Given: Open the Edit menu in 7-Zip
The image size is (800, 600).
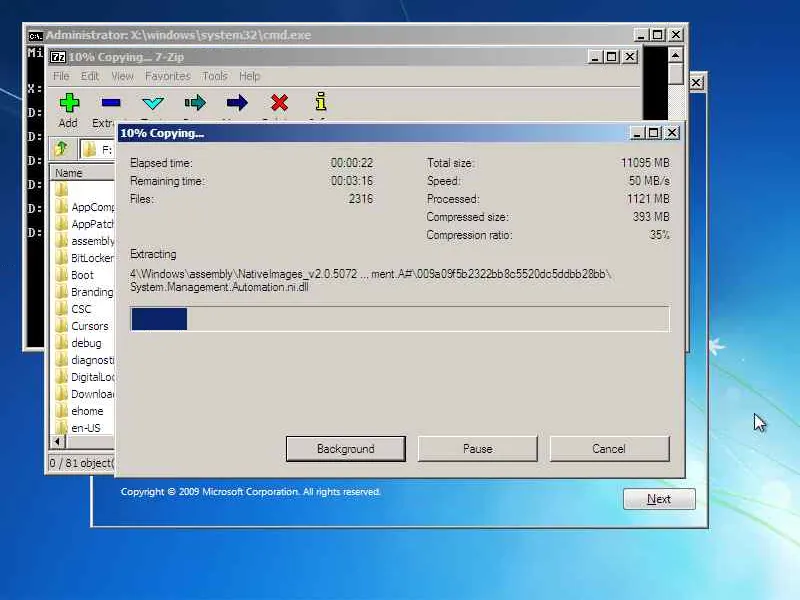Looking at the screenshot, I should click(x=90, y=76).
